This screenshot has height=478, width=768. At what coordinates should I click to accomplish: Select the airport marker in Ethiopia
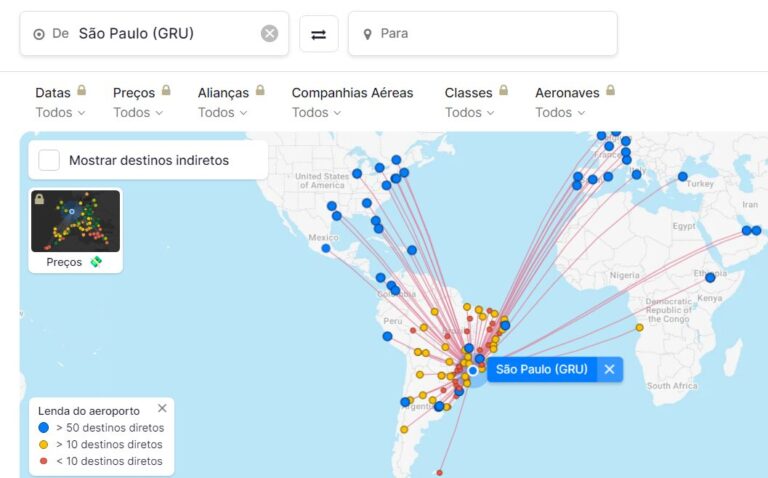[x=710, y=278]
